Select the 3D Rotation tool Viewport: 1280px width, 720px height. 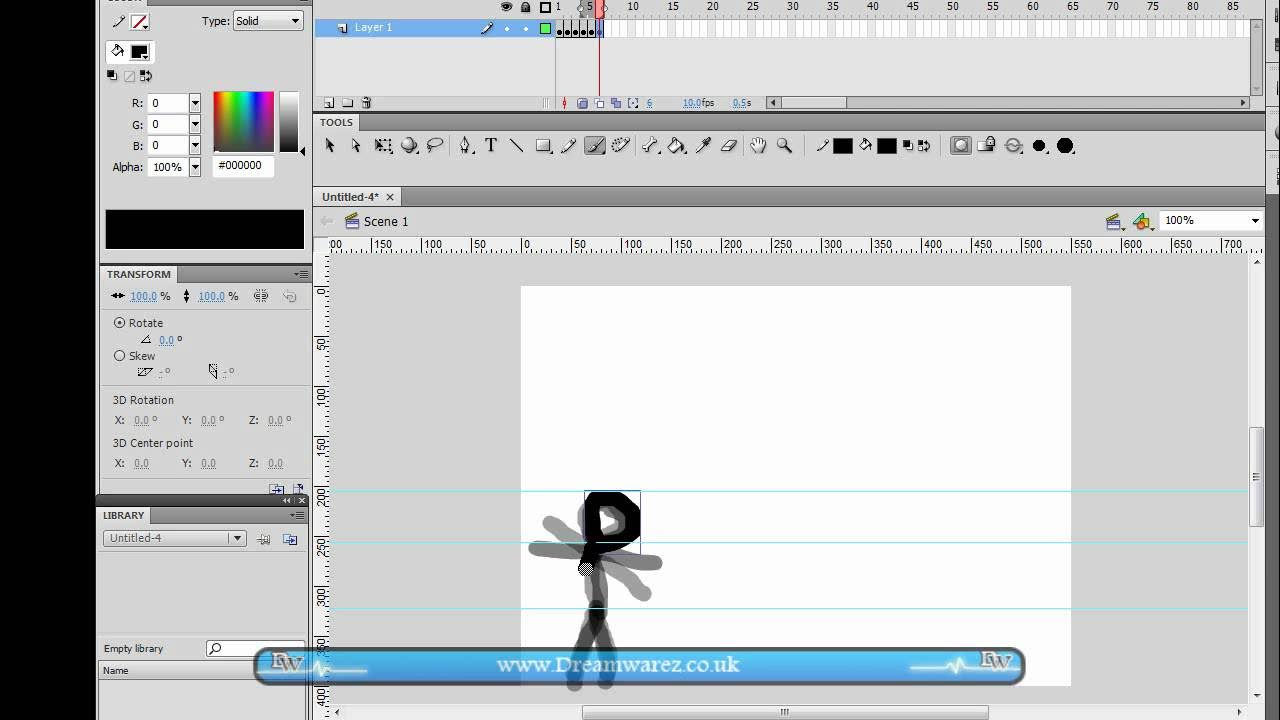pyautogui.click(x=409, y=146)
